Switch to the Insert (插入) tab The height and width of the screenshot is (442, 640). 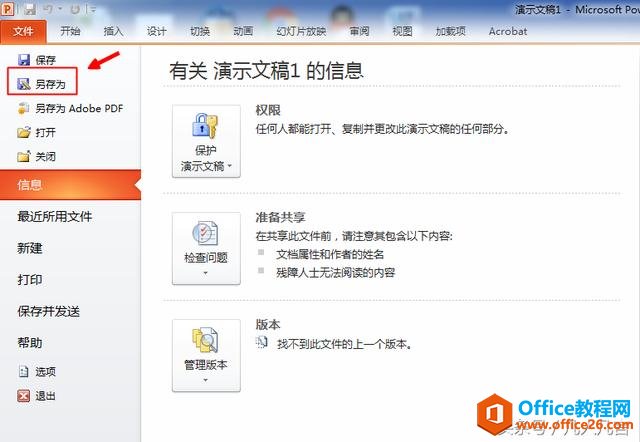[x=113, y=31]
